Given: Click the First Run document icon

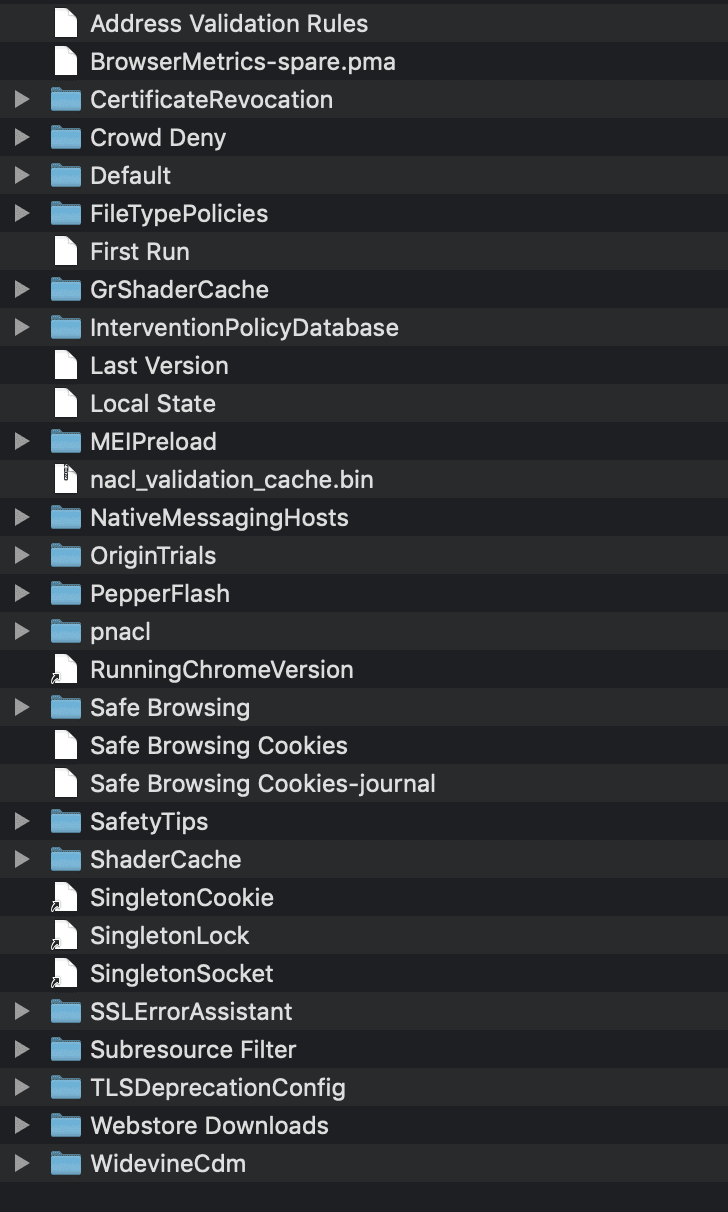Looking at the screenshot, I should point(66,252).
